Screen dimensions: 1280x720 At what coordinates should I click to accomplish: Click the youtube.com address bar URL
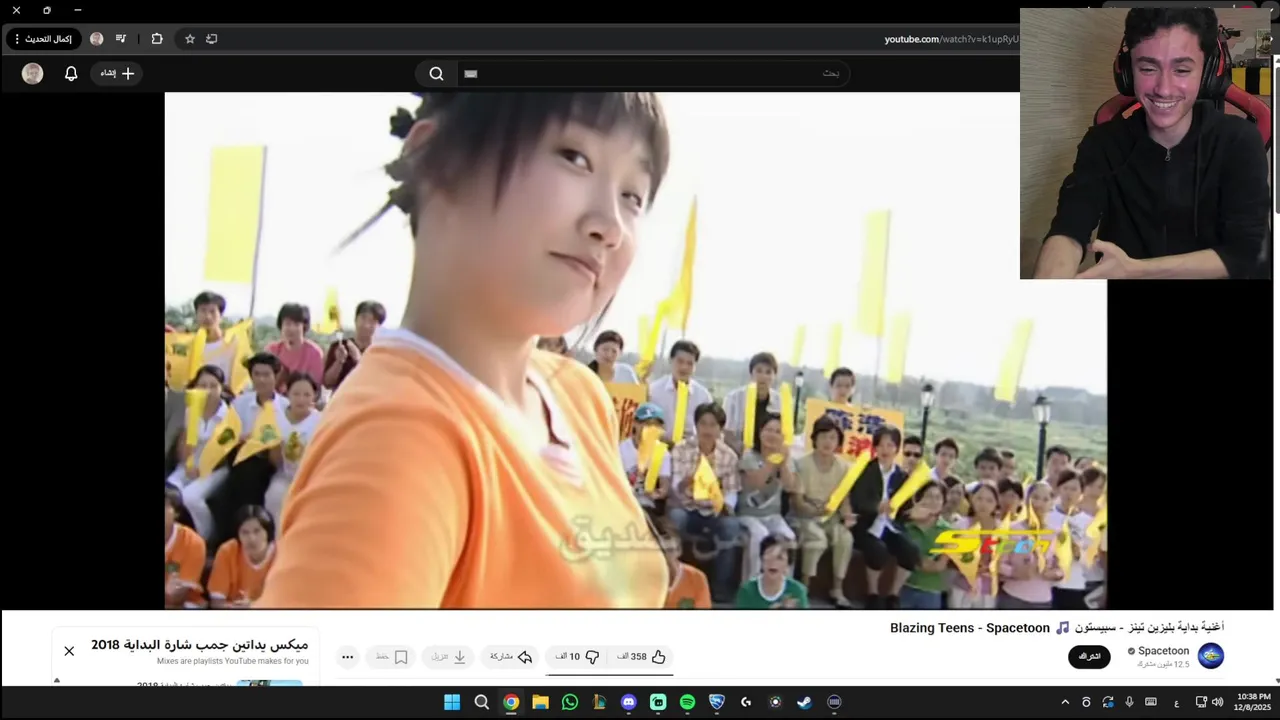pyautogui.click(x=951, y=39)
